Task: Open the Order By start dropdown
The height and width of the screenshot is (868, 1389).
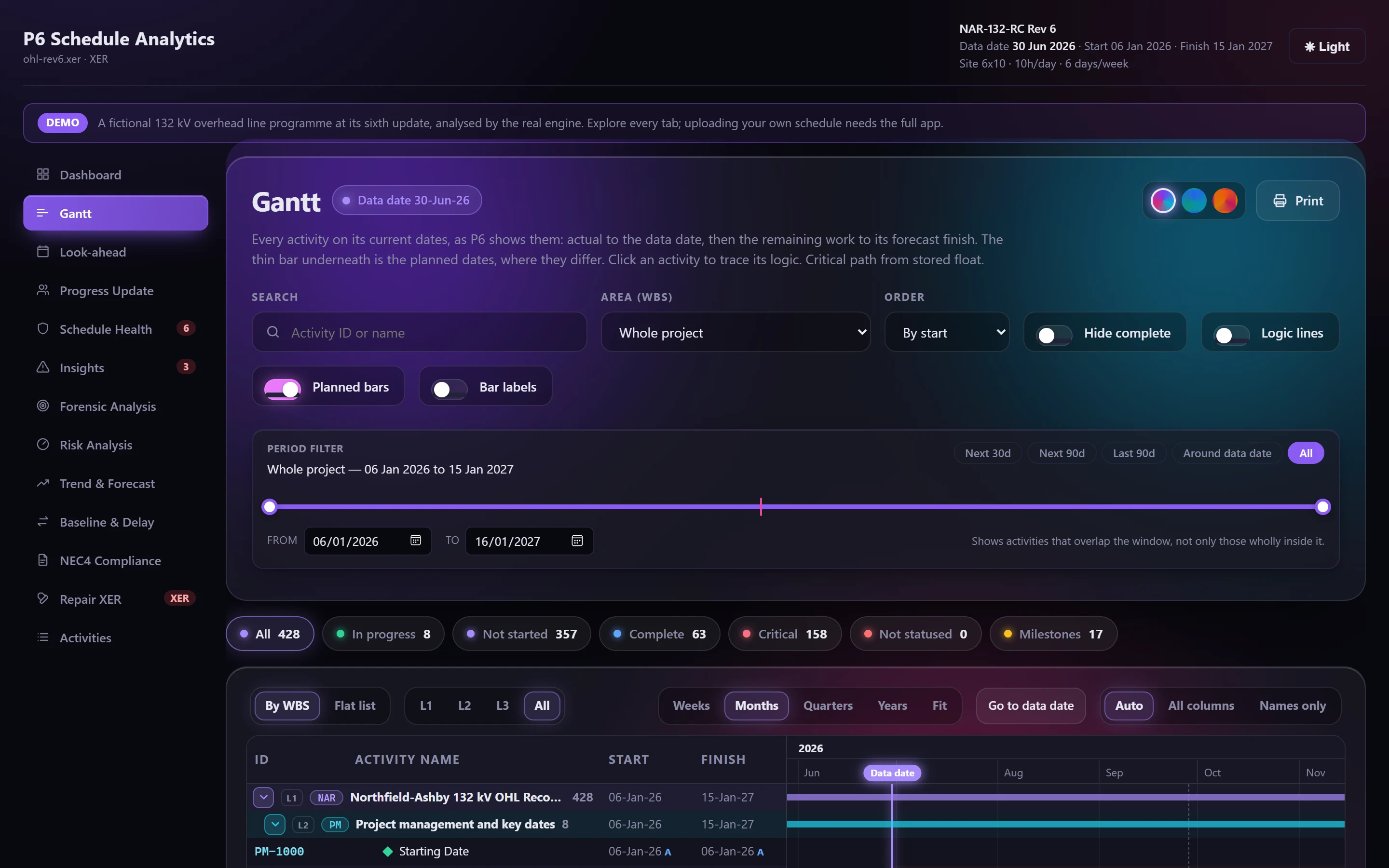Action: 947,332
